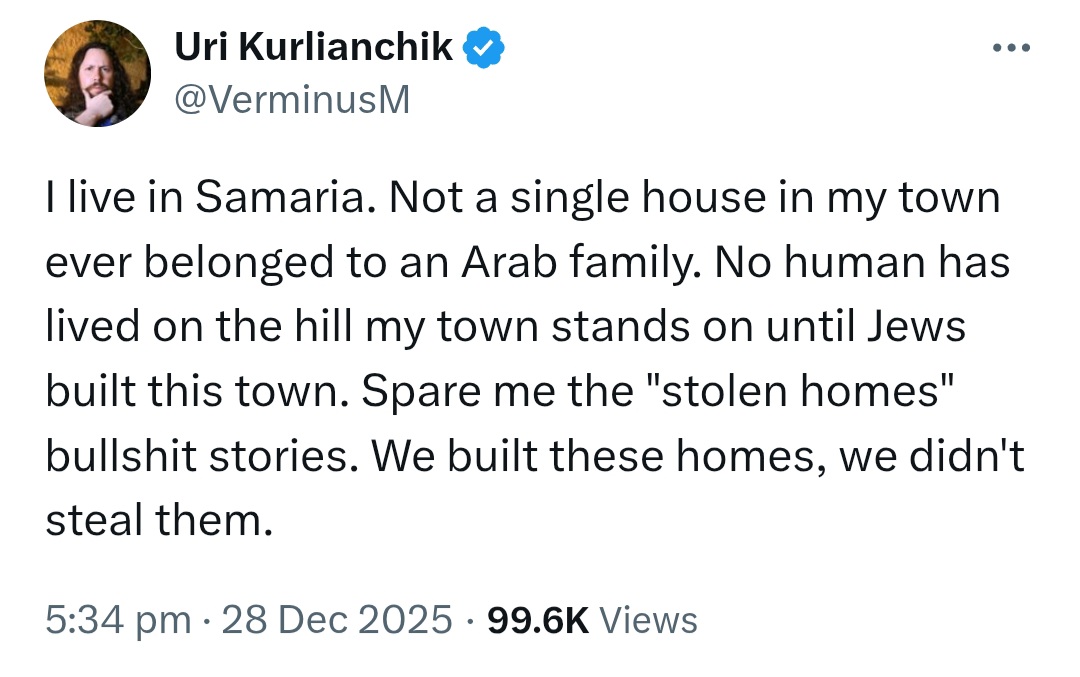The height and width of the screenshot is (677, 1080).
Task: Click the blue verified checkmark badge
Action: pos(483,47)
